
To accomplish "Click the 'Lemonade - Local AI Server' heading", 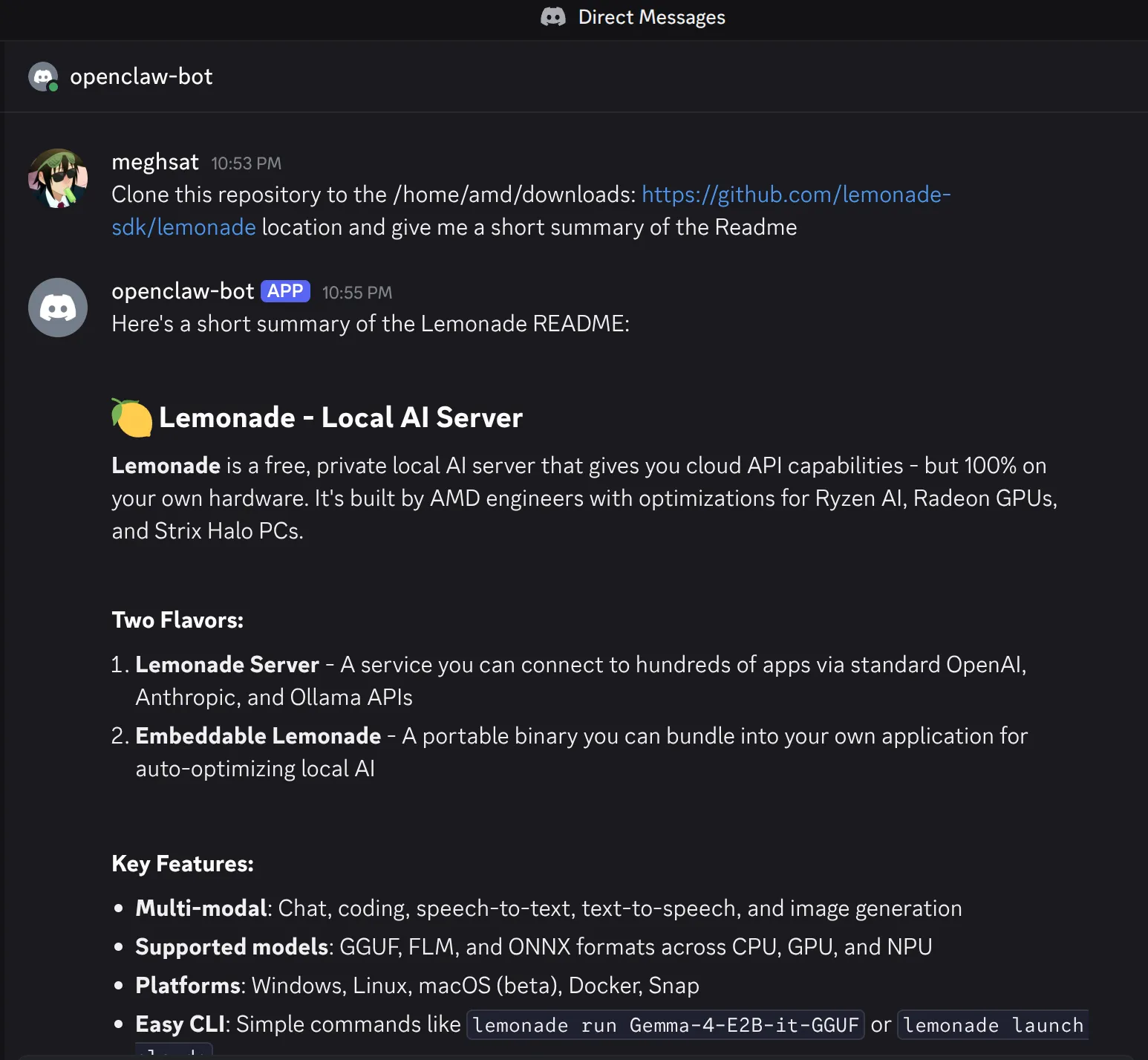I will (341, 417).
